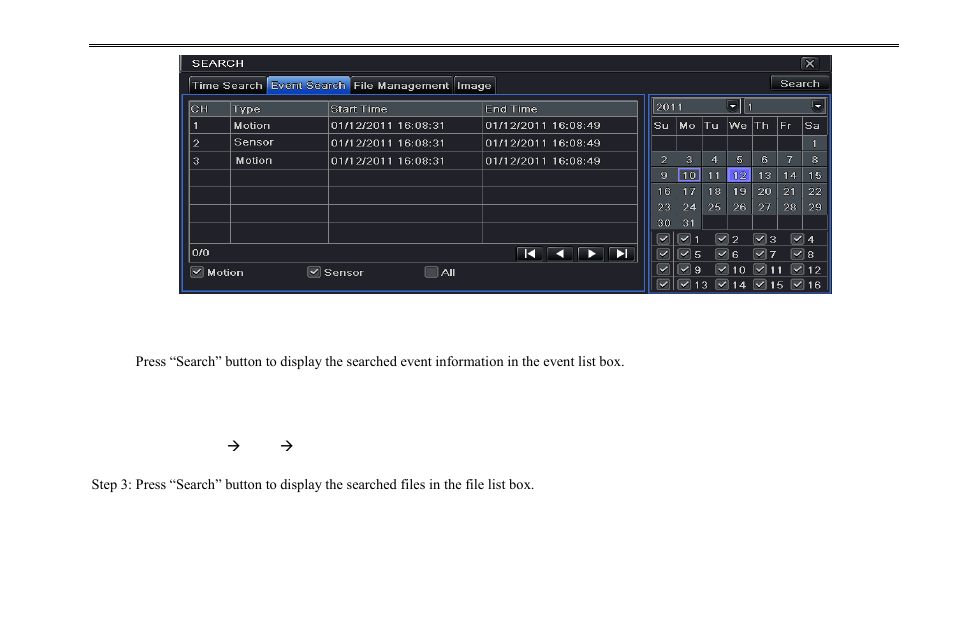This screenshot has height=636, width=954.
Task: Select calendar day 25
Action: (714, 207)
